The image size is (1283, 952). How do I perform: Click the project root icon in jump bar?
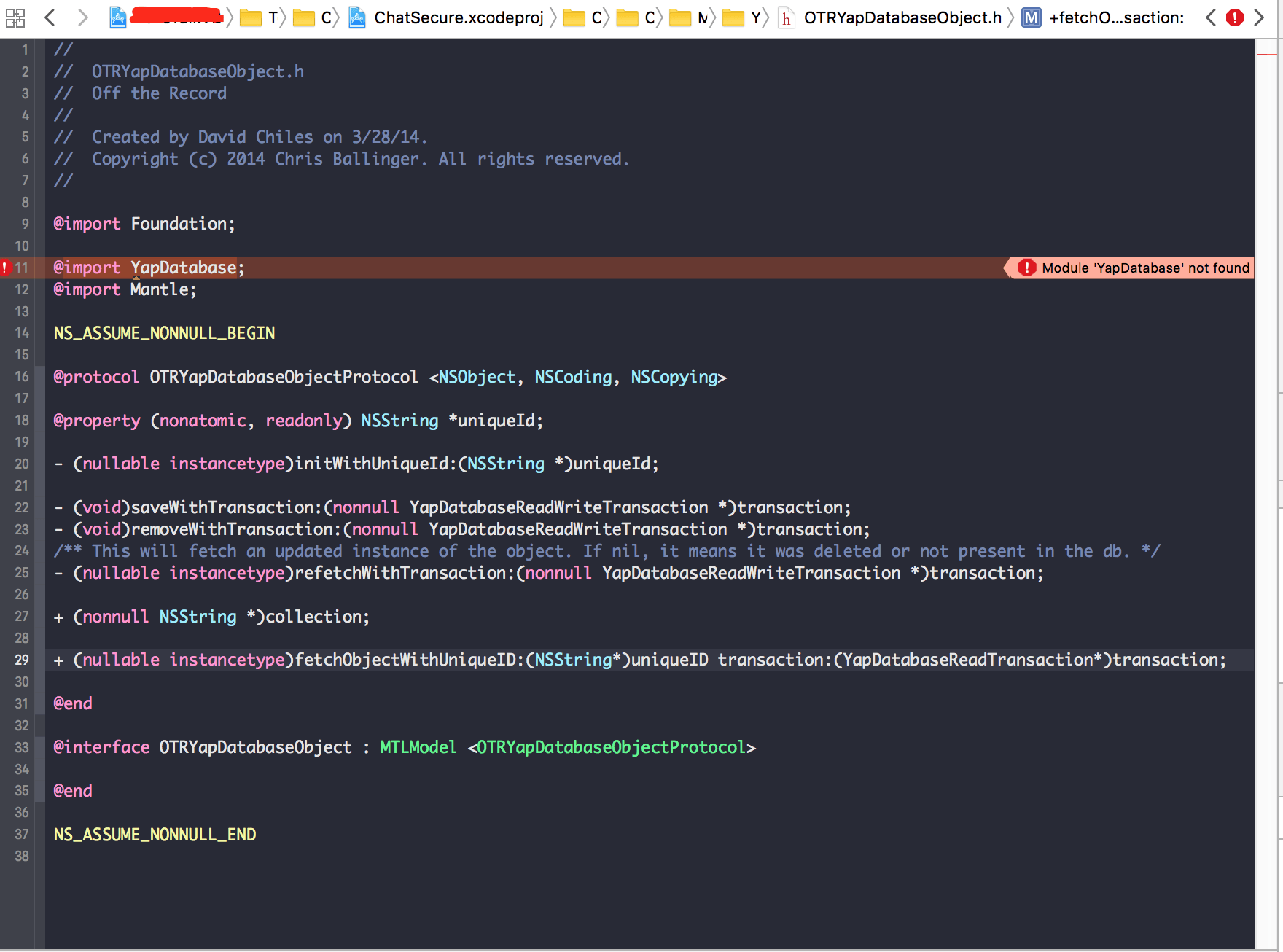pos(118,17)
